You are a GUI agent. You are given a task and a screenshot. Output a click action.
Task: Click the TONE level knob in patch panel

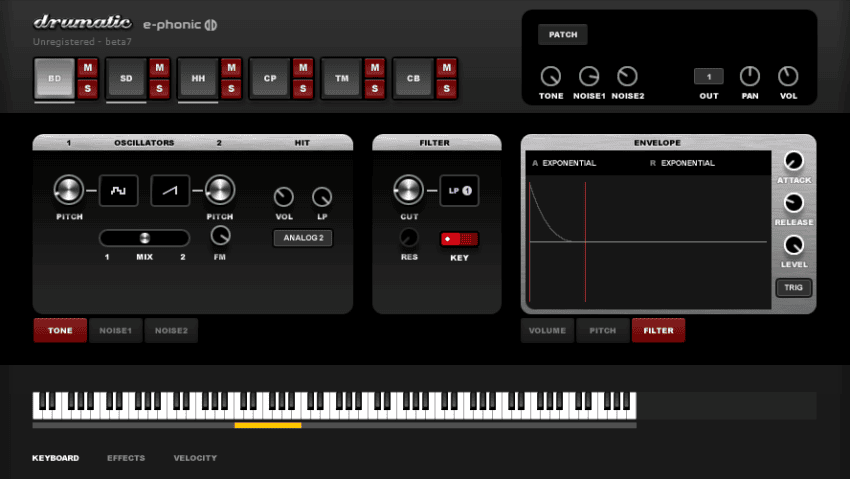[551, 76]
